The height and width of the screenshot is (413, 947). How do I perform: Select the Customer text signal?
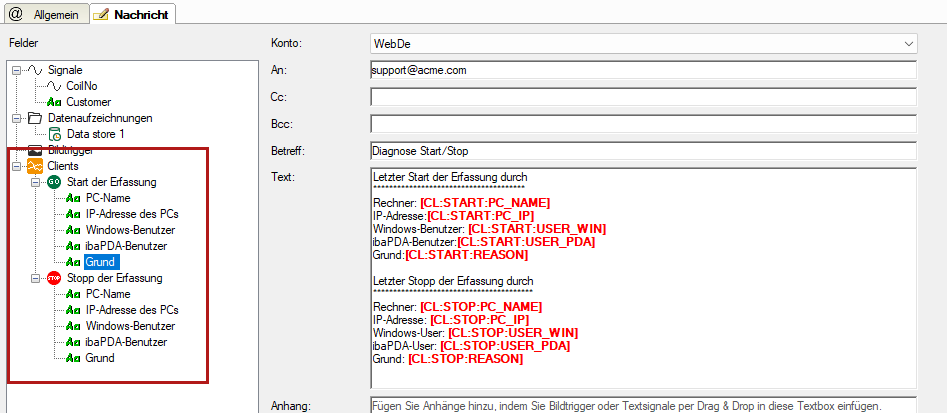(x=89, y=102)
